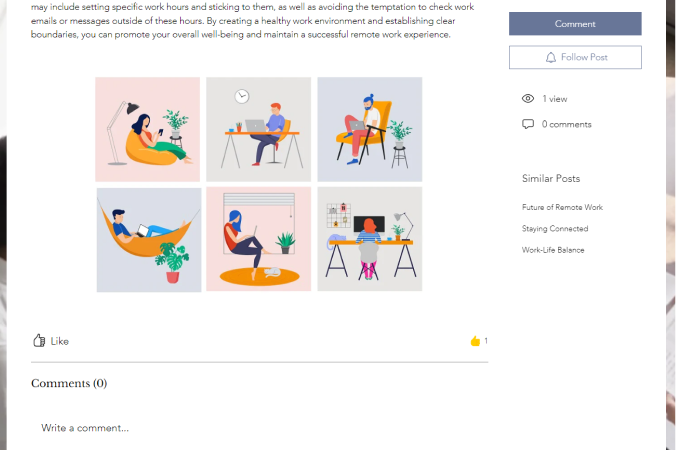Image resolution: width=676 pixels, height=450 pixels.
Task: Click the yellow thumbs-up reaction icon
Action: point(475,341)
